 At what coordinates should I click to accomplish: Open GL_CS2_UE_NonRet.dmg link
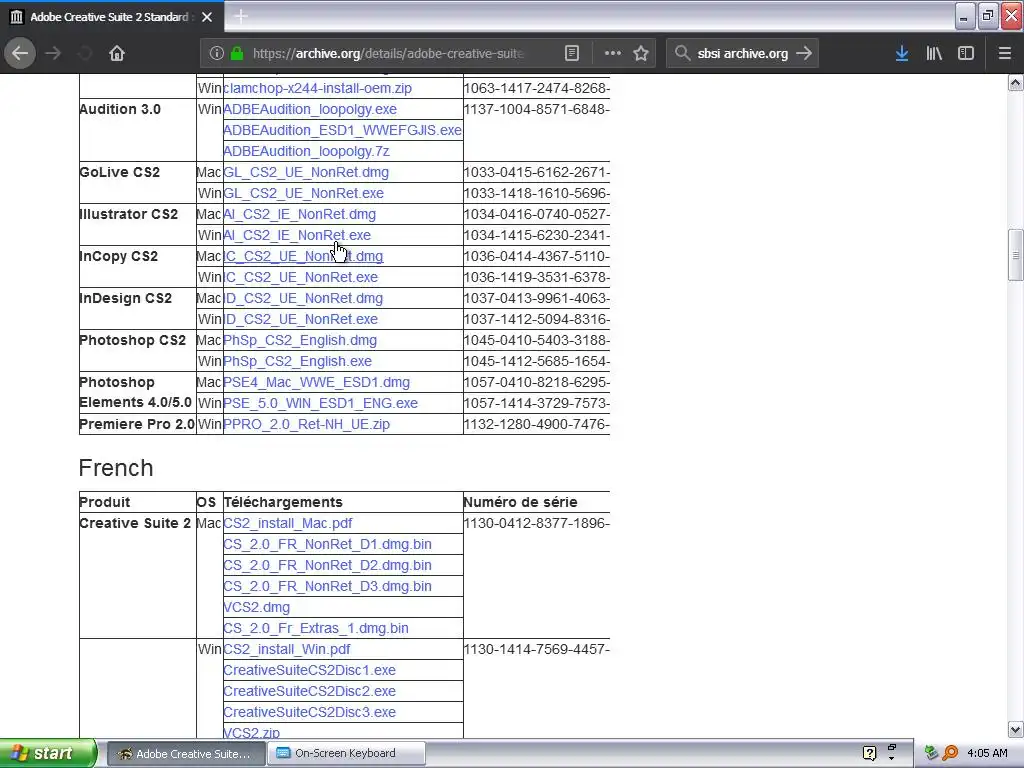[306, 172]
